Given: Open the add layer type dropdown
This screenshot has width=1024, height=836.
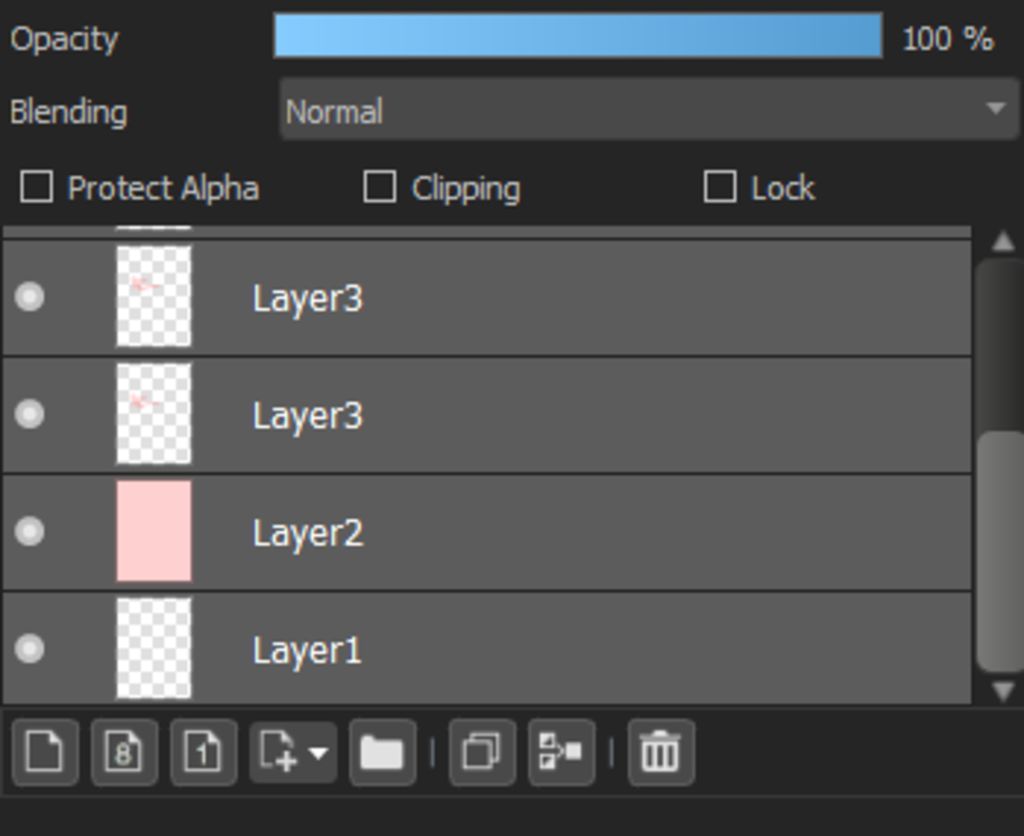Looking at the screenshot, I should 293,752.
